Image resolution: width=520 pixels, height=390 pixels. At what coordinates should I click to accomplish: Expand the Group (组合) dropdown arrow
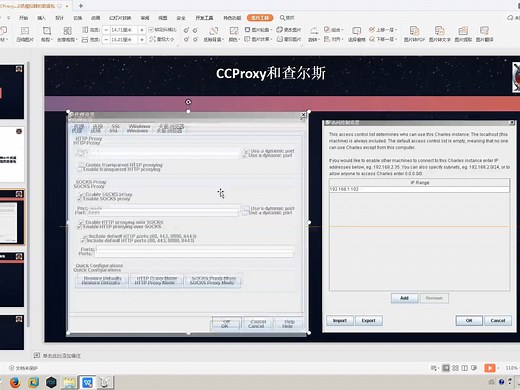tap(342, 30)
